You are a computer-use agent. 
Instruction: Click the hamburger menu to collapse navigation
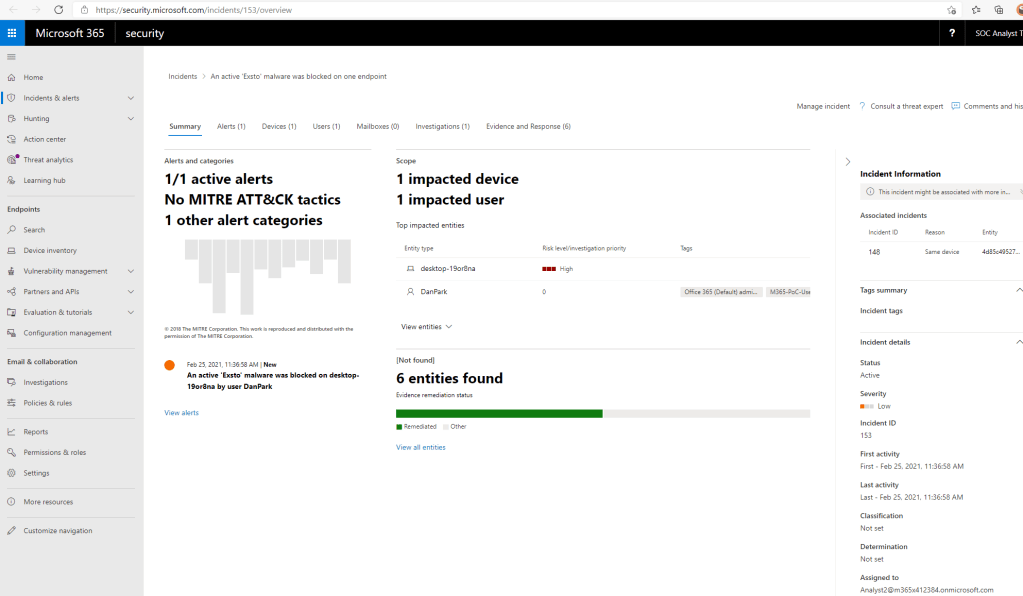tap(11, 57)
